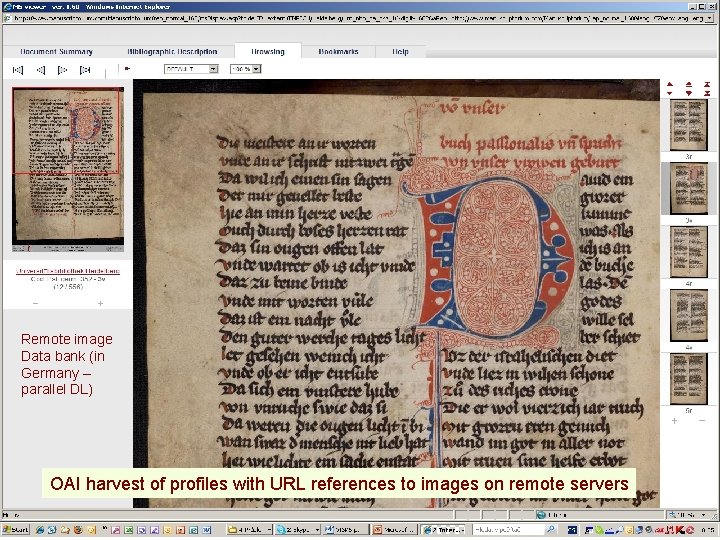Open the Bookmarks tab

coord(338,51)
